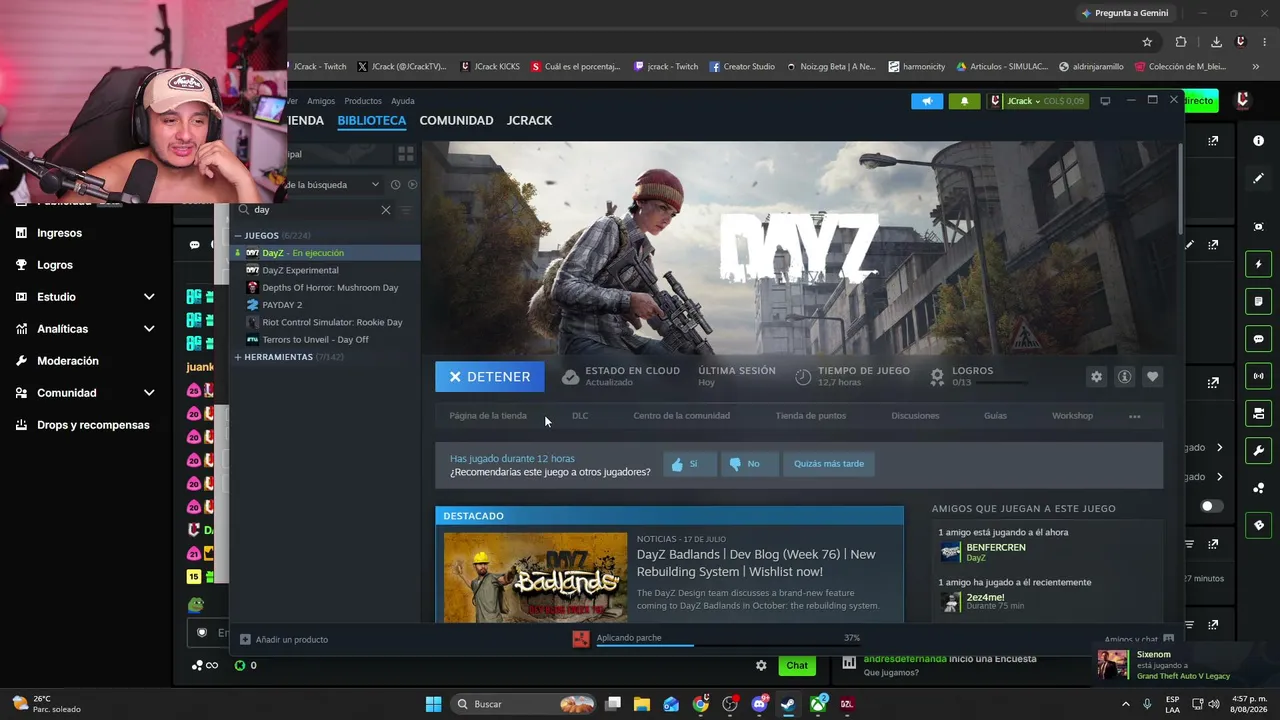Open Steam notifications bell
The height and width of the screenshot is (720, 1280).
point(965,101)
